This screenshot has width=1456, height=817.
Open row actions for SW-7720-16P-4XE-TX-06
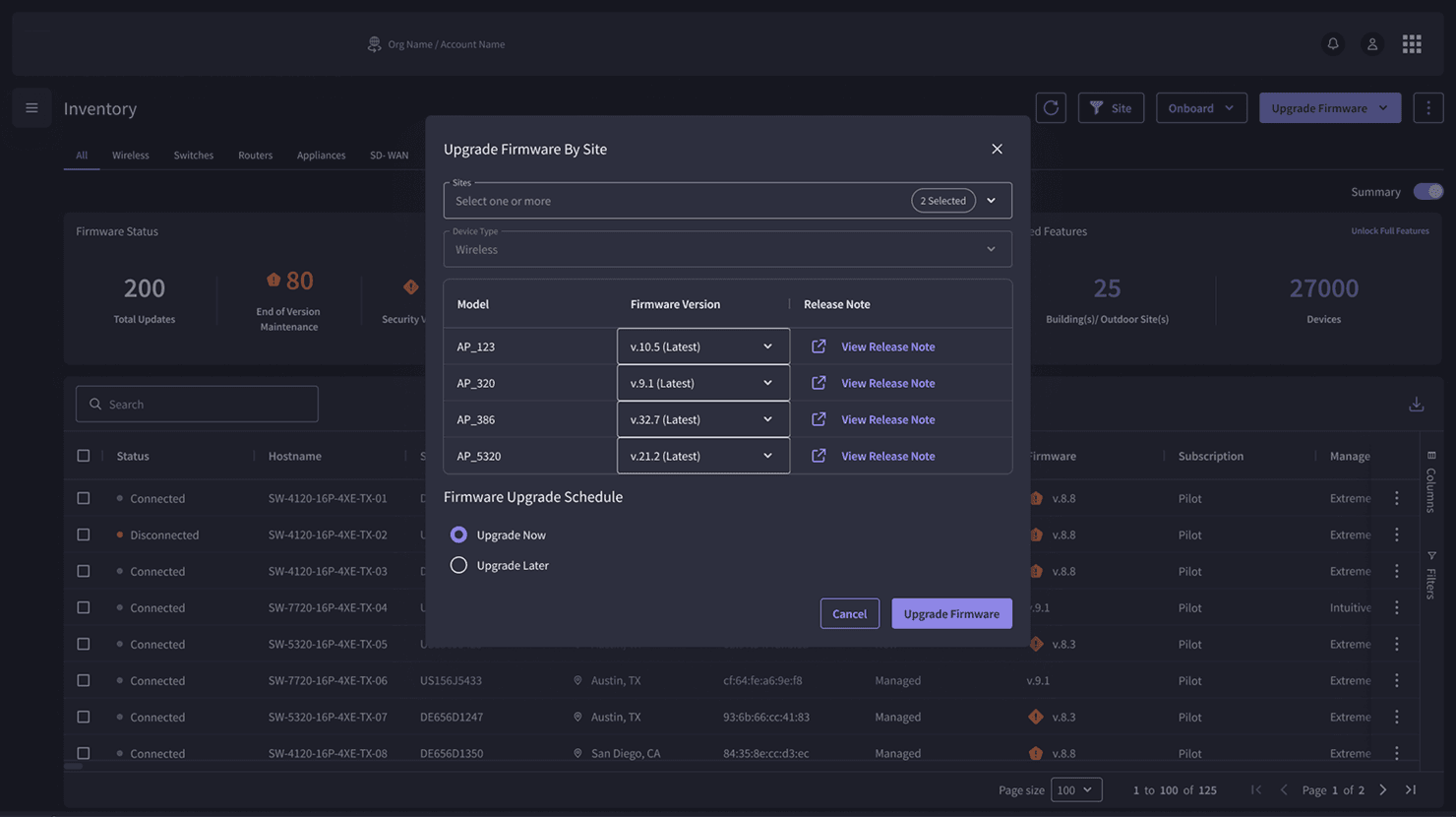(x=1396, y=680)
